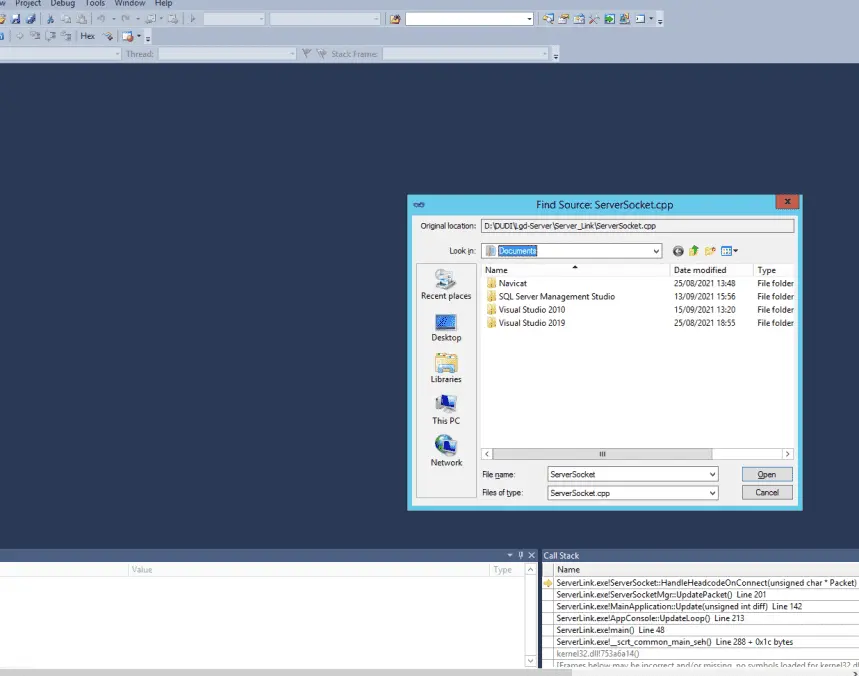Go back to last folder visited in dialog
Image resolution: width=859 pixels, height=676 pixels.
tap(678, 251)
